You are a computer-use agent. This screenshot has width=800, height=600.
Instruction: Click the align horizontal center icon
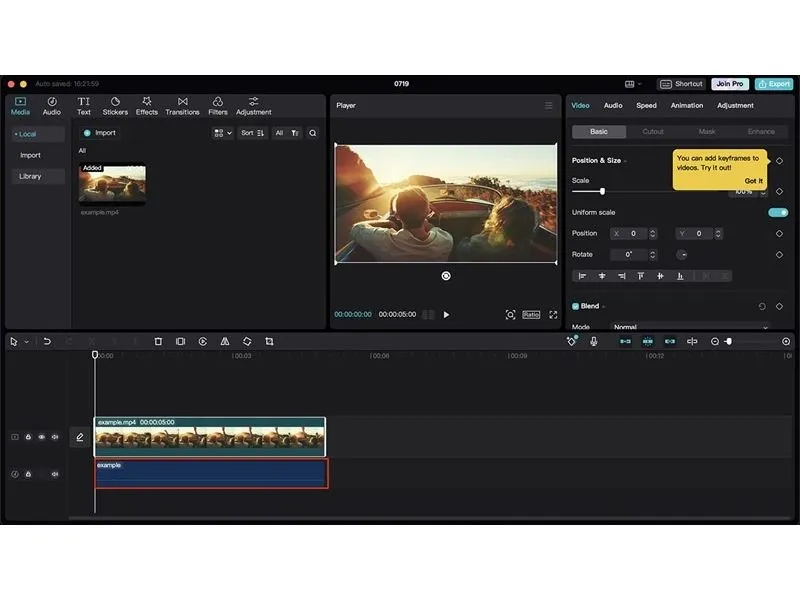[x=602, y=276]
